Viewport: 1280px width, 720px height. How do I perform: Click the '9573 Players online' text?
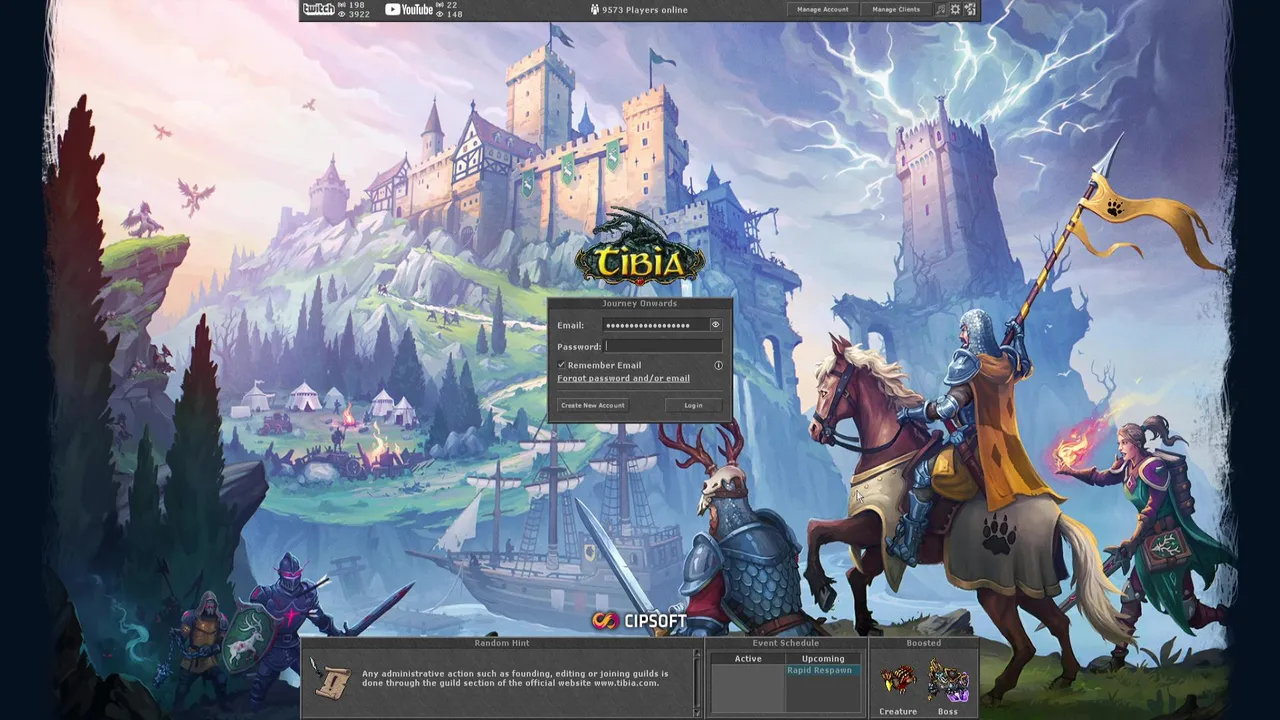tap(645, 10)
